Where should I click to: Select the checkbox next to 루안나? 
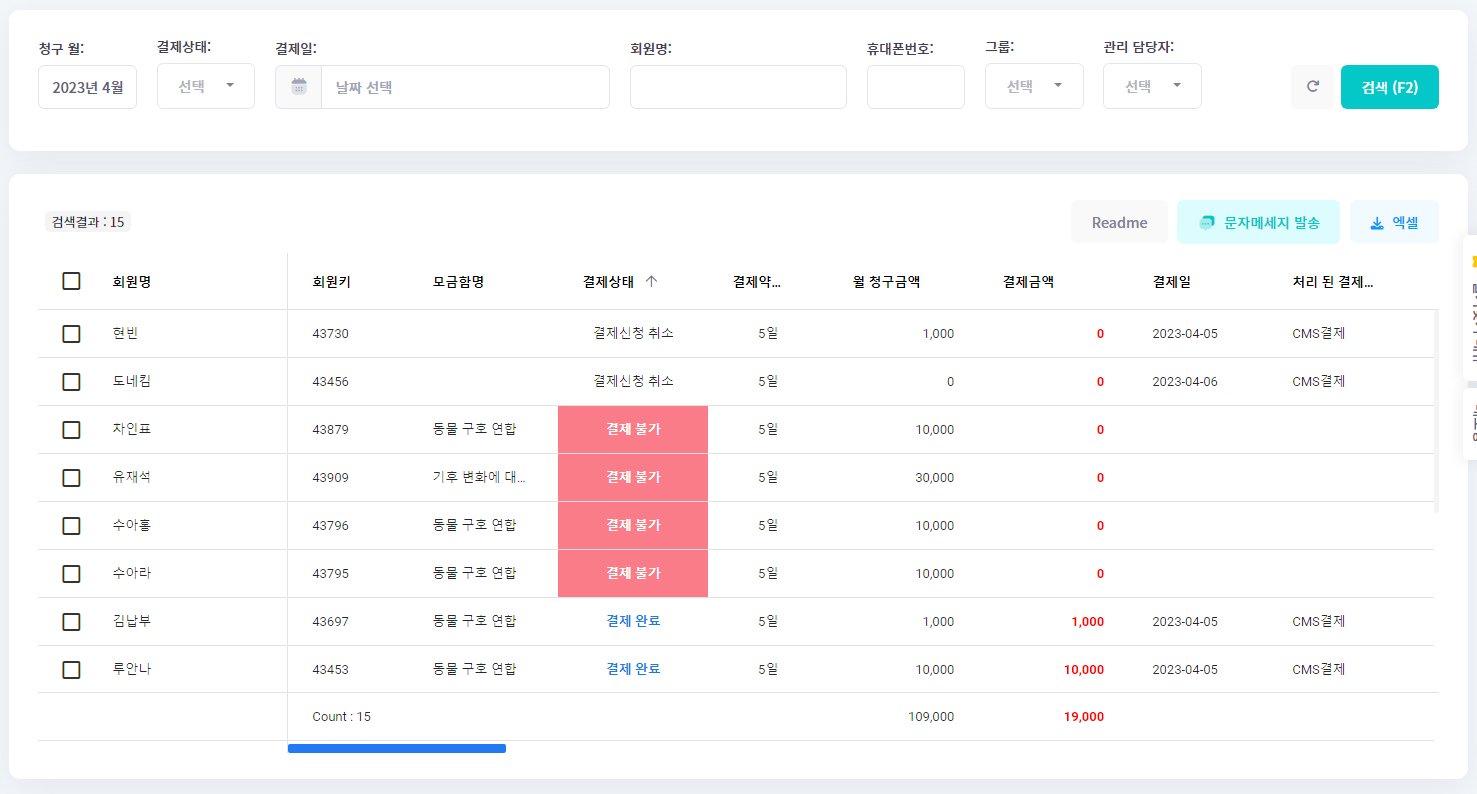pos(71,670)
